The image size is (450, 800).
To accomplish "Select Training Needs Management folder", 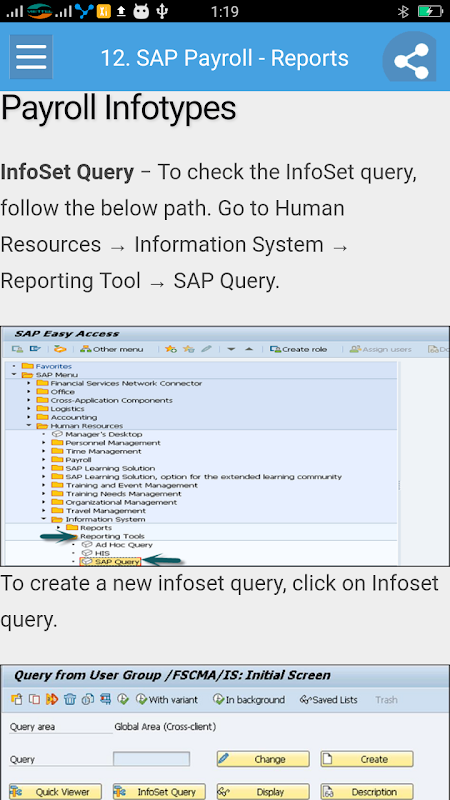I will tap(116, 494).
